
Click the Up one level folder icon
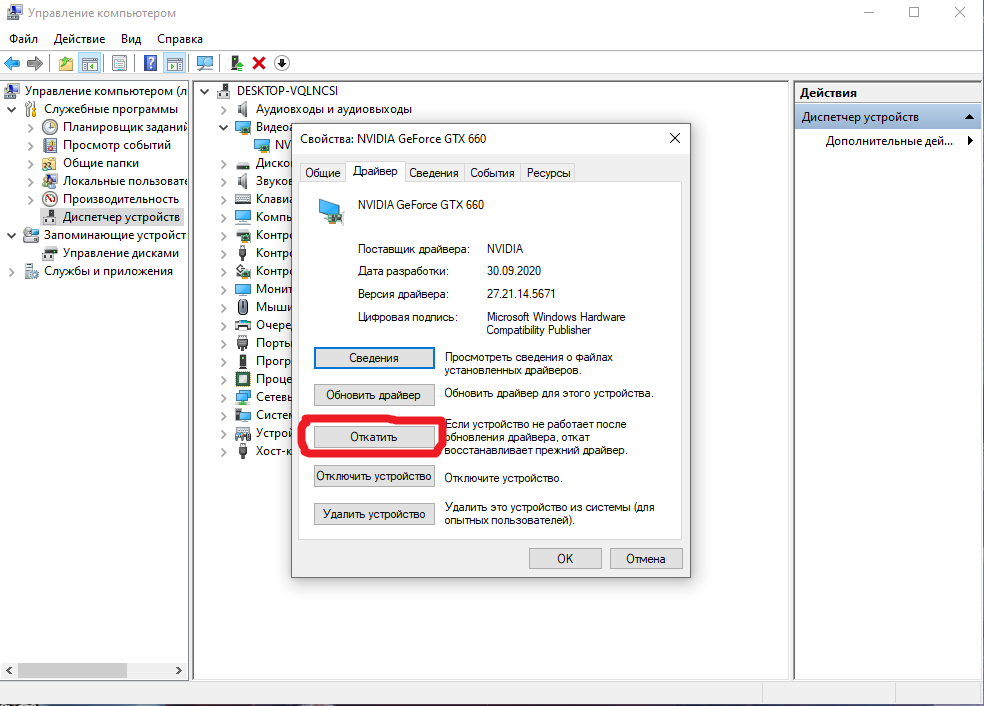pyautogui.click(x=66, y=63)
